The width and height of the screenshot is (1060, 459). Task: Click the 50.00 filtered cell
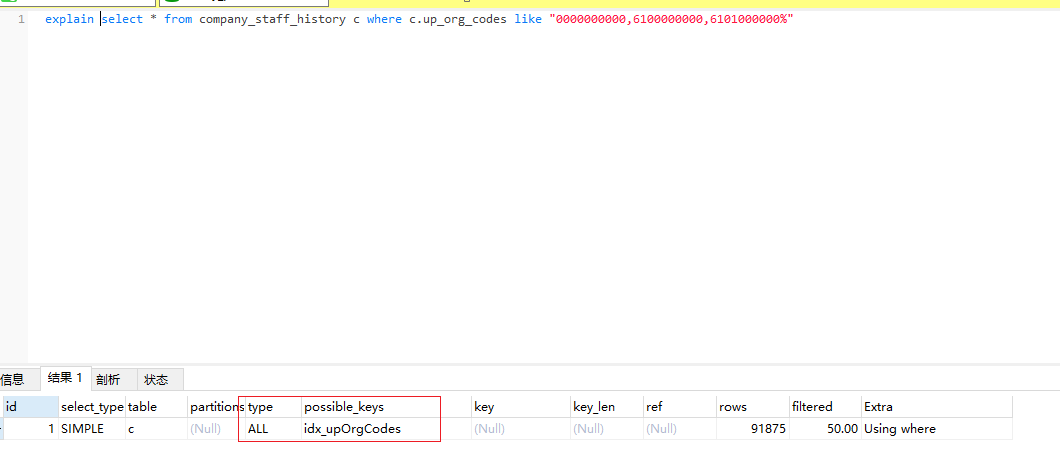click(825, 429)
